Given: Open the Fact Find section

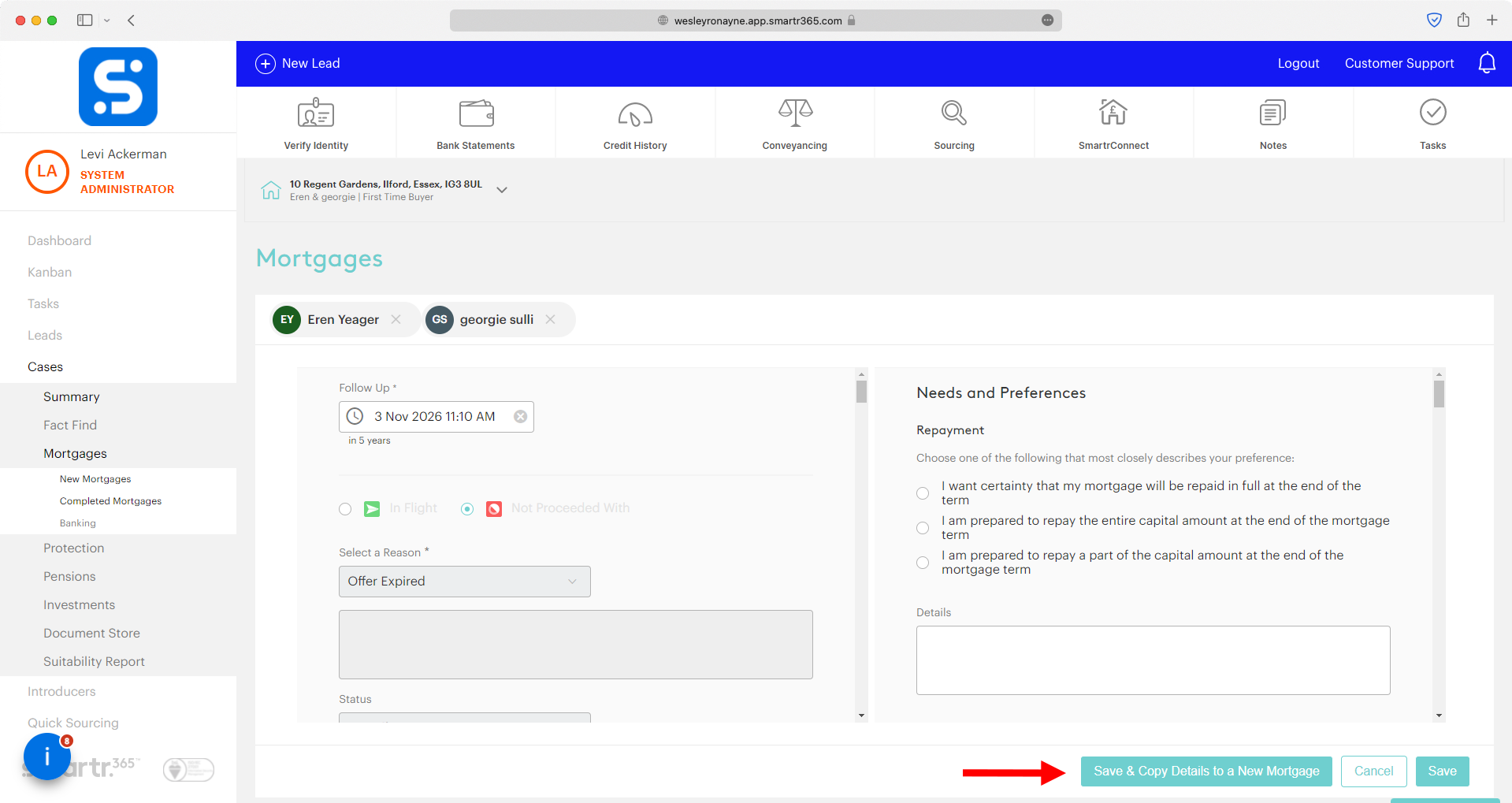Looking at the screenshot, I should 70,426.
